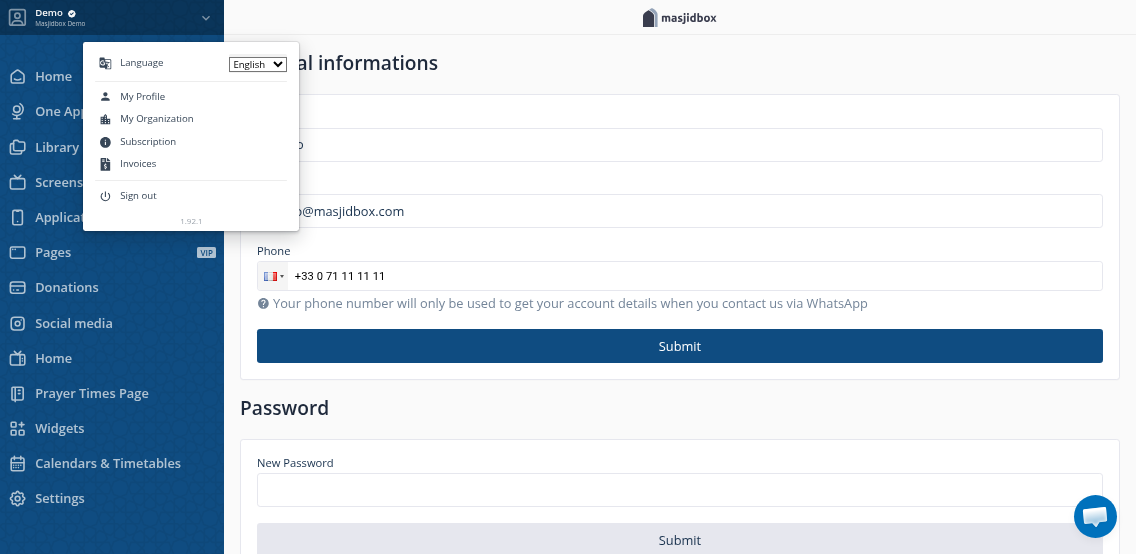Click the Invoices document icon
The width and height of the screenshot is (1136, 554).
(x=105, y=164)
